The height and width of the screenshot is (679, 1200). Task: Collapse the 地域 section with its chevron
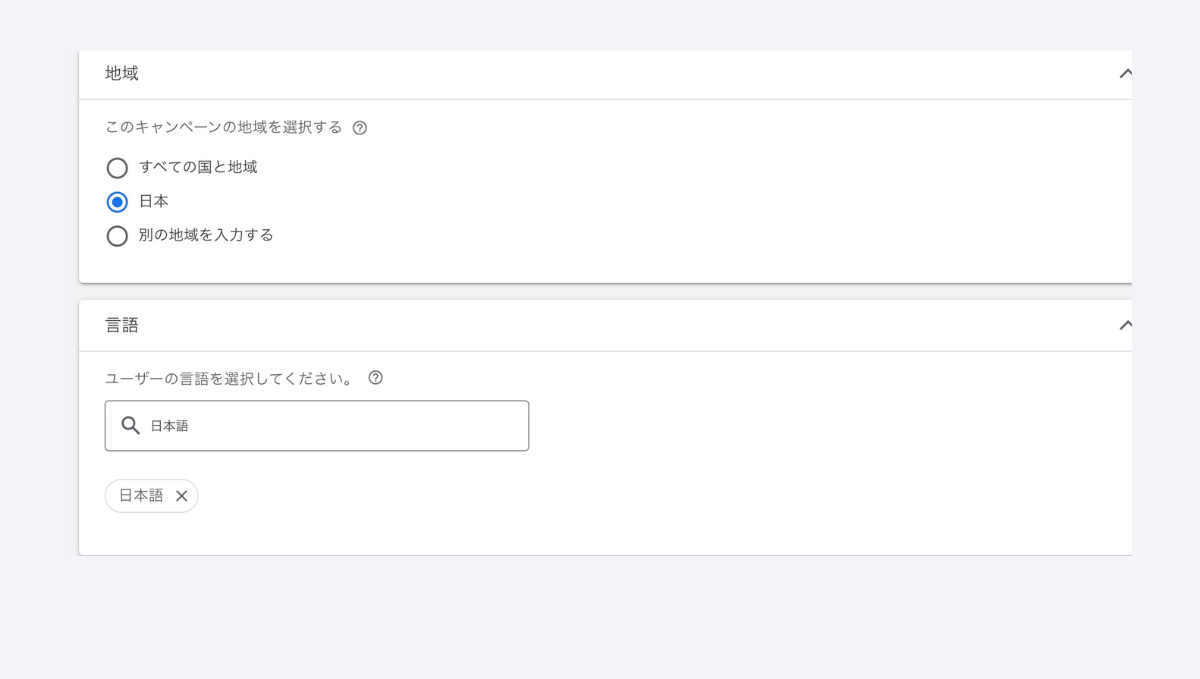point(1125,73)
